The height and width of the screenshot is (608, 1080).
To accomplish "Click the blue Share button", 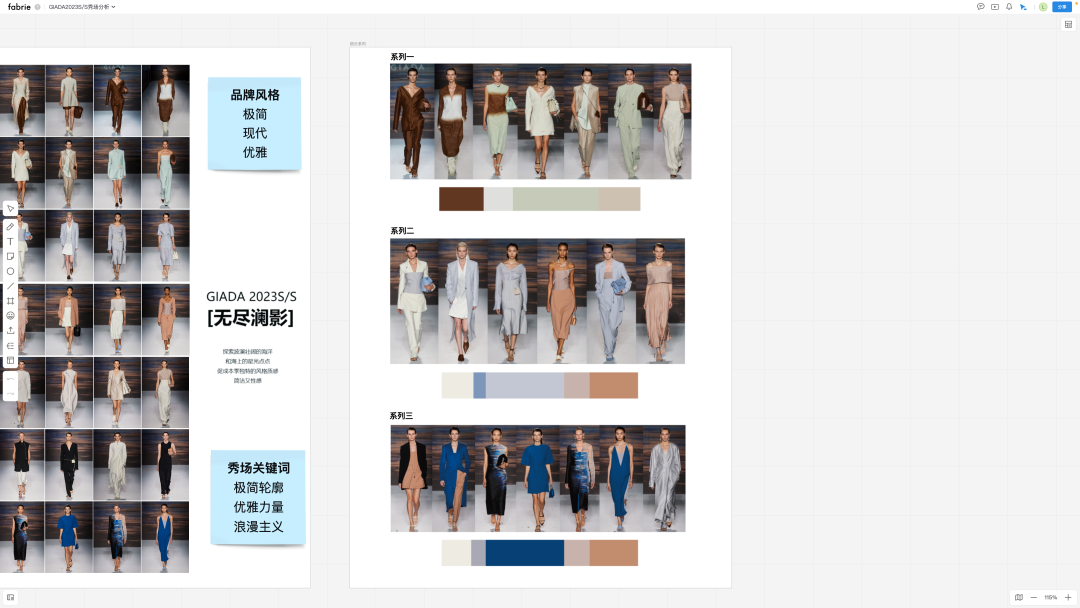I will 1062,7.
